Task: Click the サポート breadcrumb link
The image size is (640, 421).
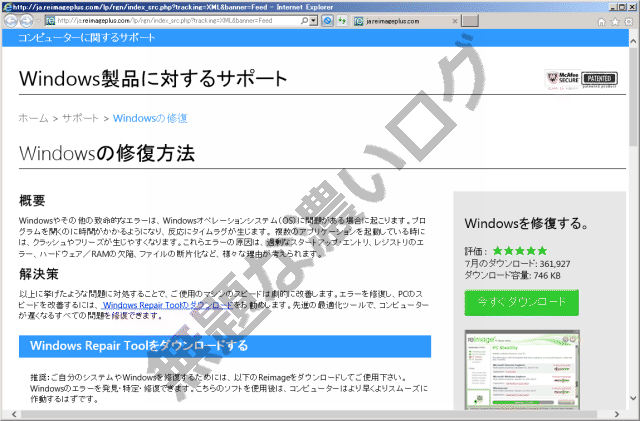Action: pos(80,118)
